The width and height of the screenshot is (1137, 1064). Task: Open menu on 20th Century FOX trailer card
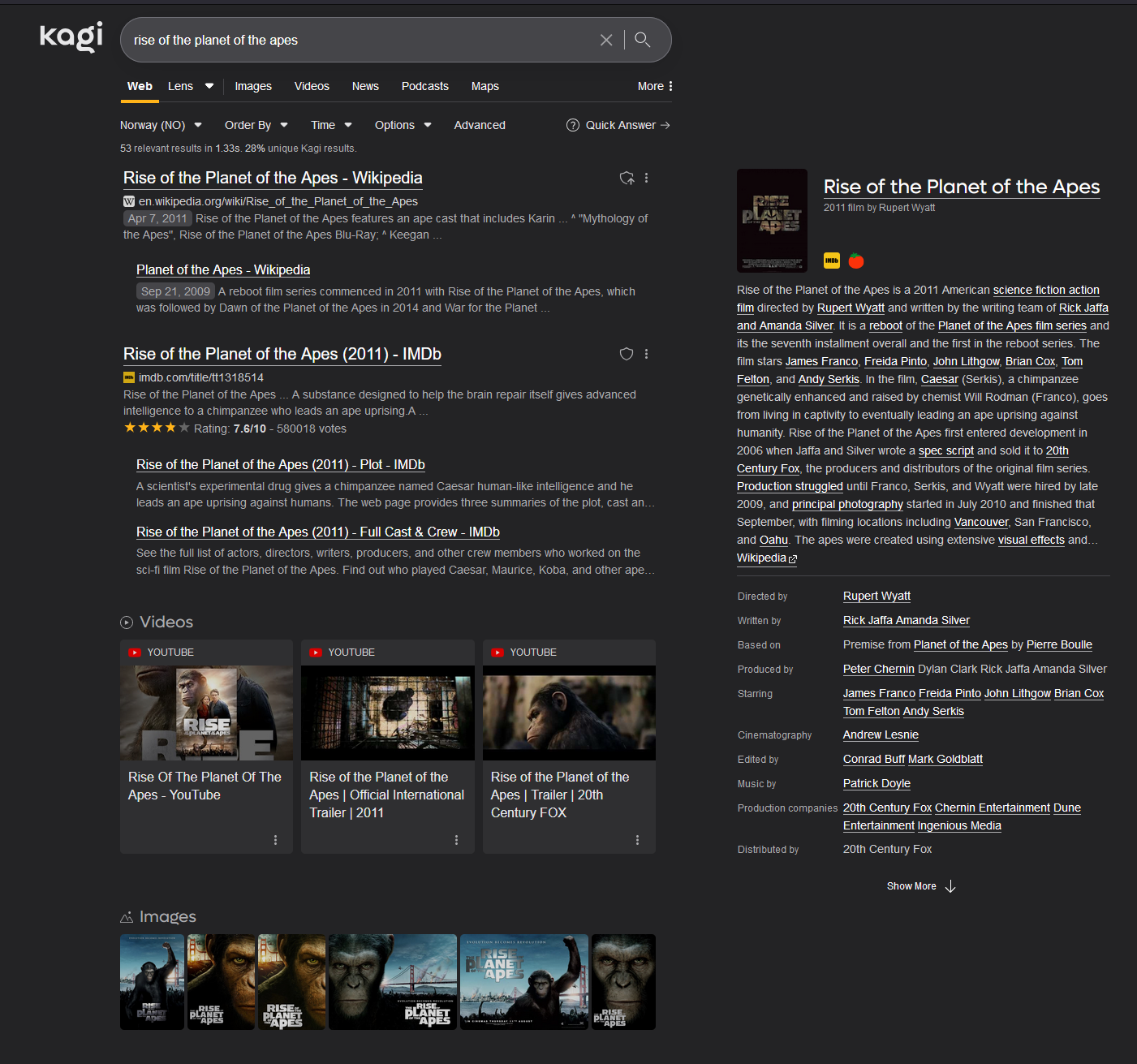637,840
